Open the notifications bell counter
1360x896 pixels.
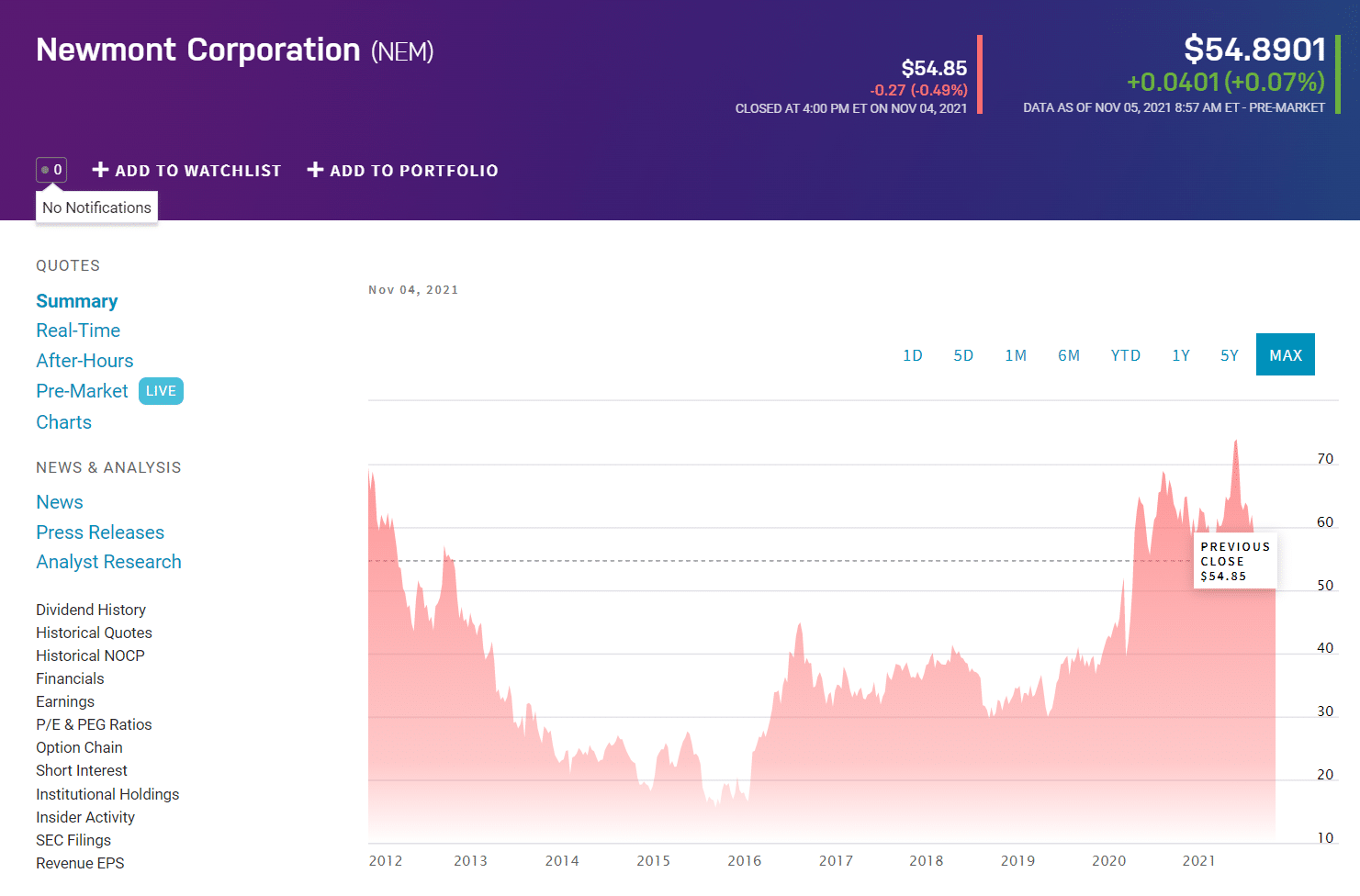[51, 170]
